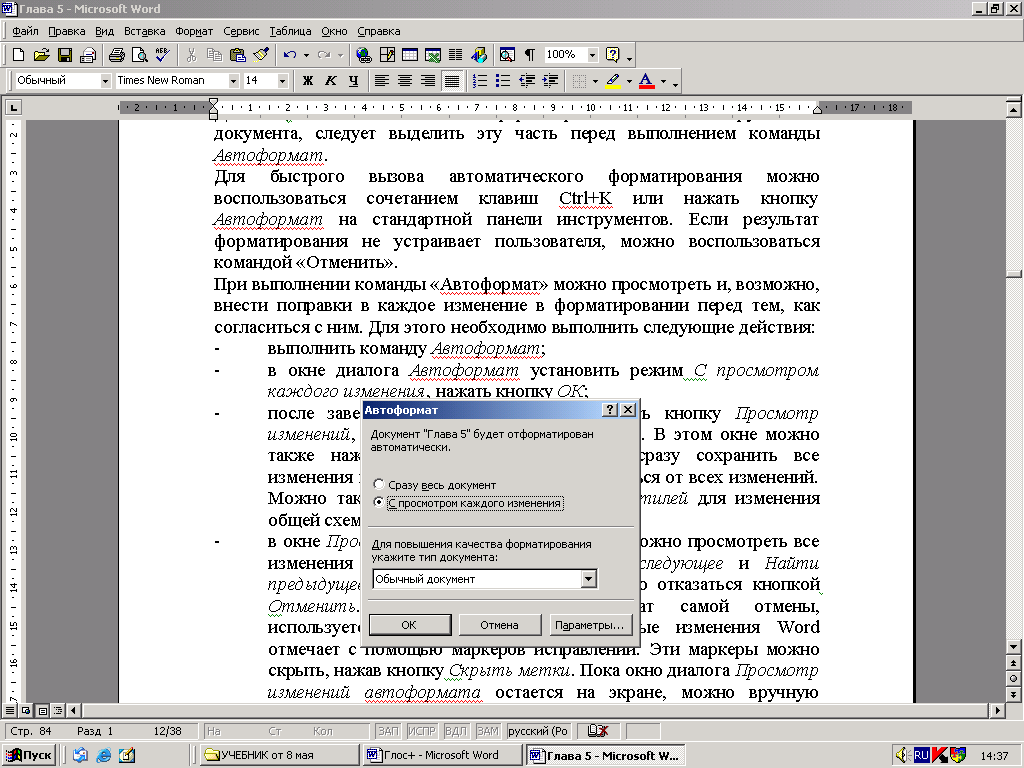Image resolution: width=1024 pixels, height=768 pixels.
Task: Open Microsoft Word Help
Action: point(613,55)
